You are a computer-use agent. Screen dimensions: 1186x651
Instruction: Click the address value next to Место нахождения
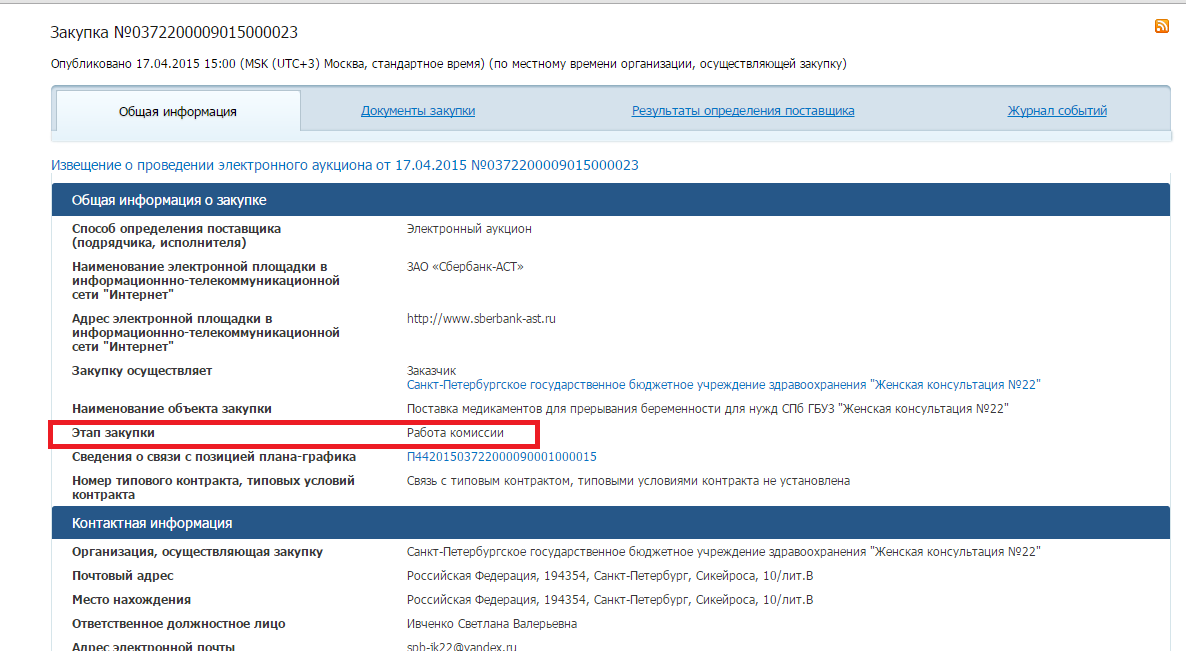610,600
